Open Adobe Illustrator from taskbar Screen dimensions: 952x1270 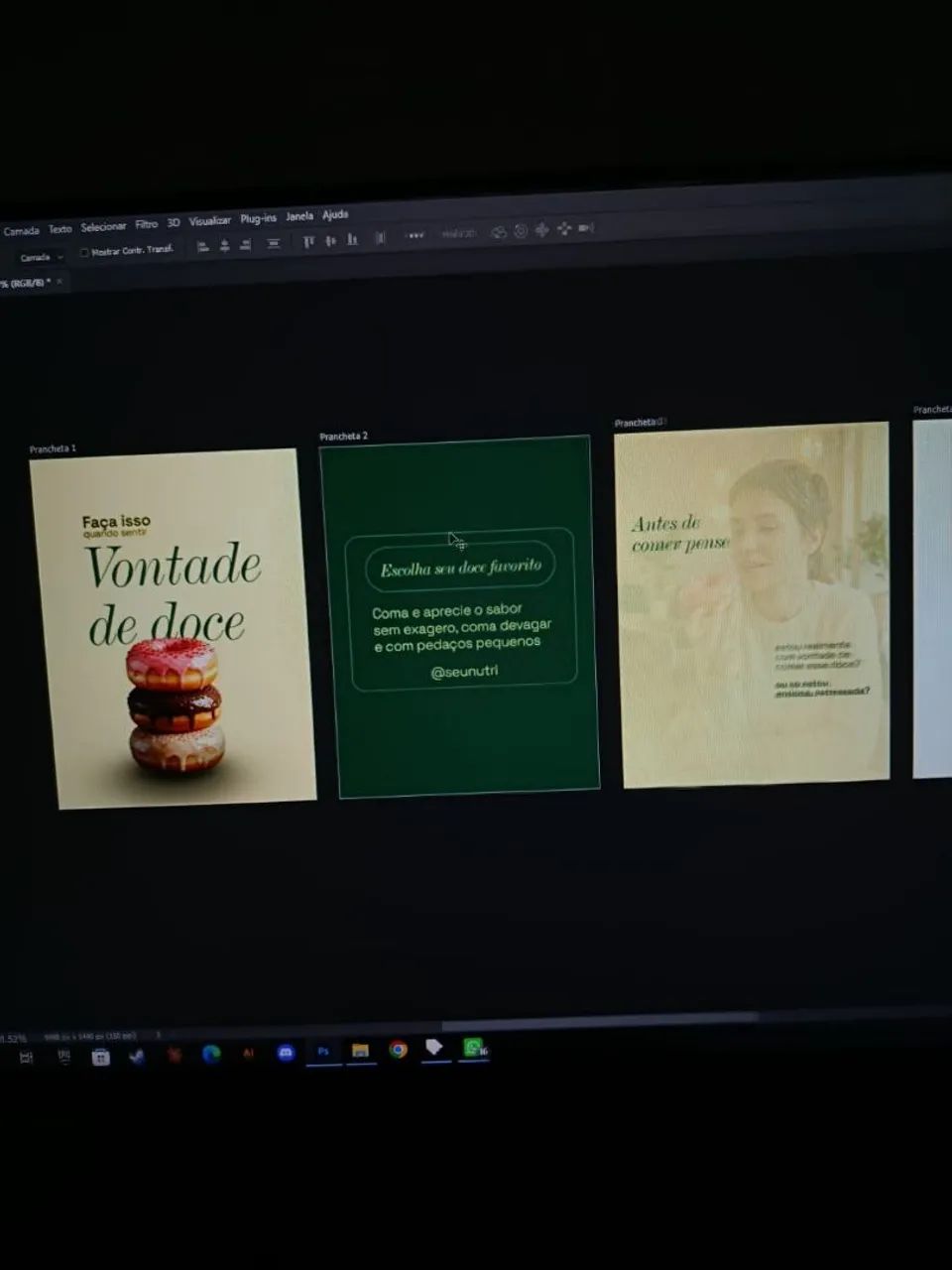pos(248,1053)
